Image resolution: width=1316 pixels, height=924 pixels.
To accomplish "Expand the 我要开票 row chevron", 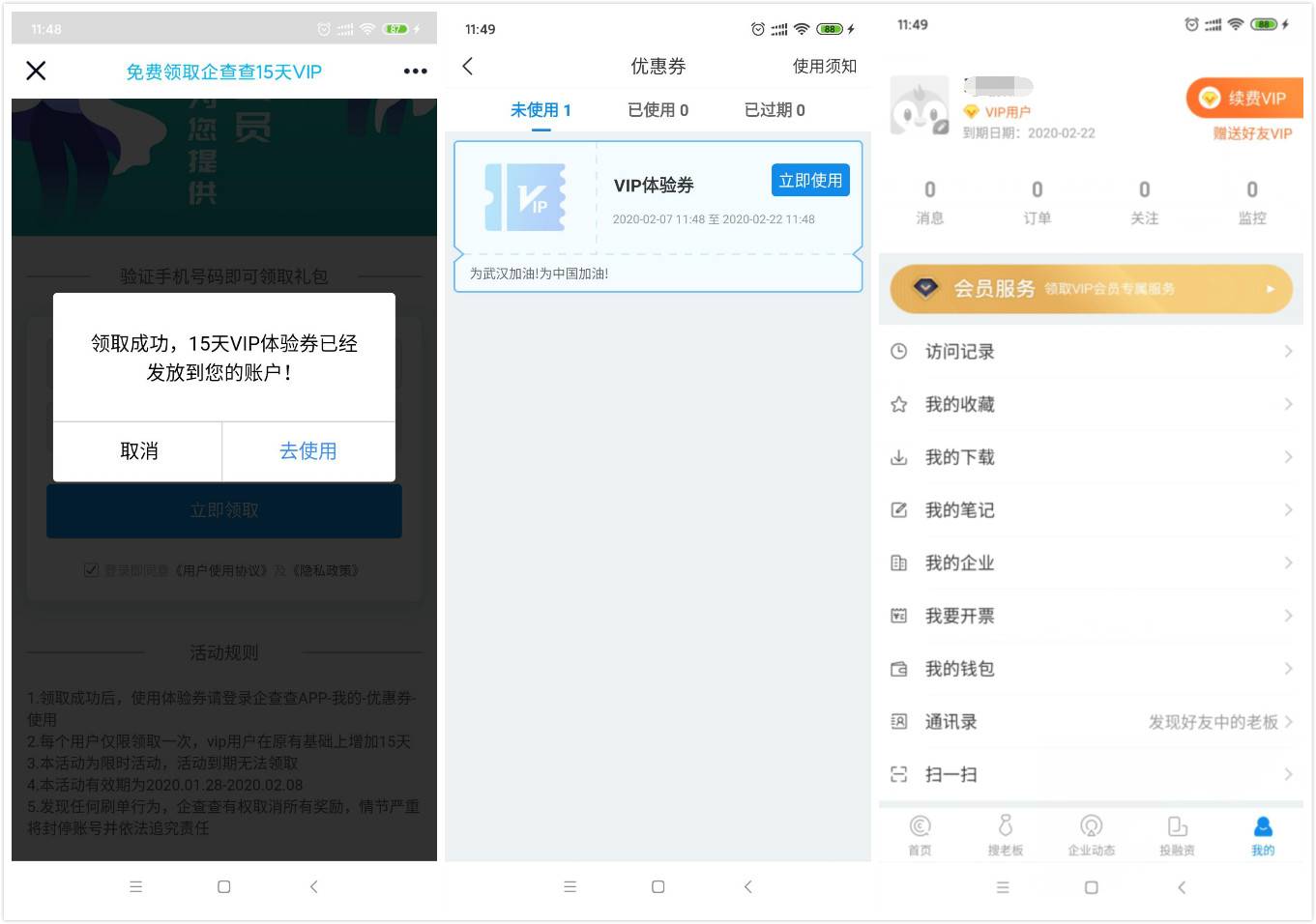I will tap(1288, 616).
